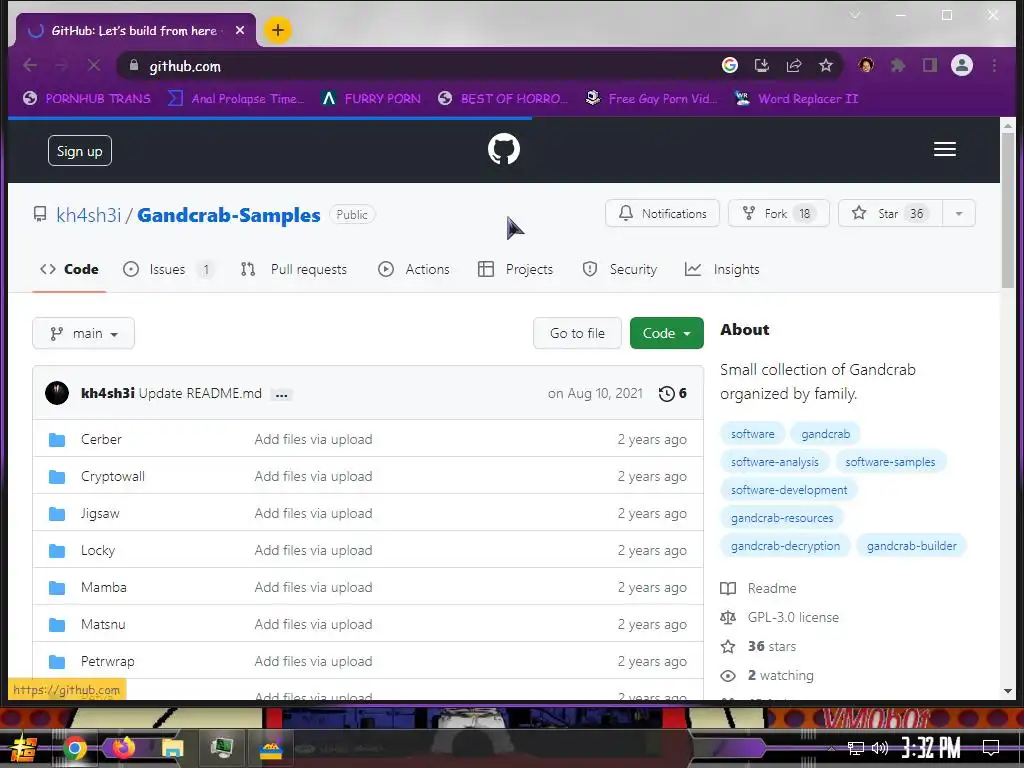Screen dimensions: 1024x768
Task: Click the Go to file button
Action: (x=577, y=333)
